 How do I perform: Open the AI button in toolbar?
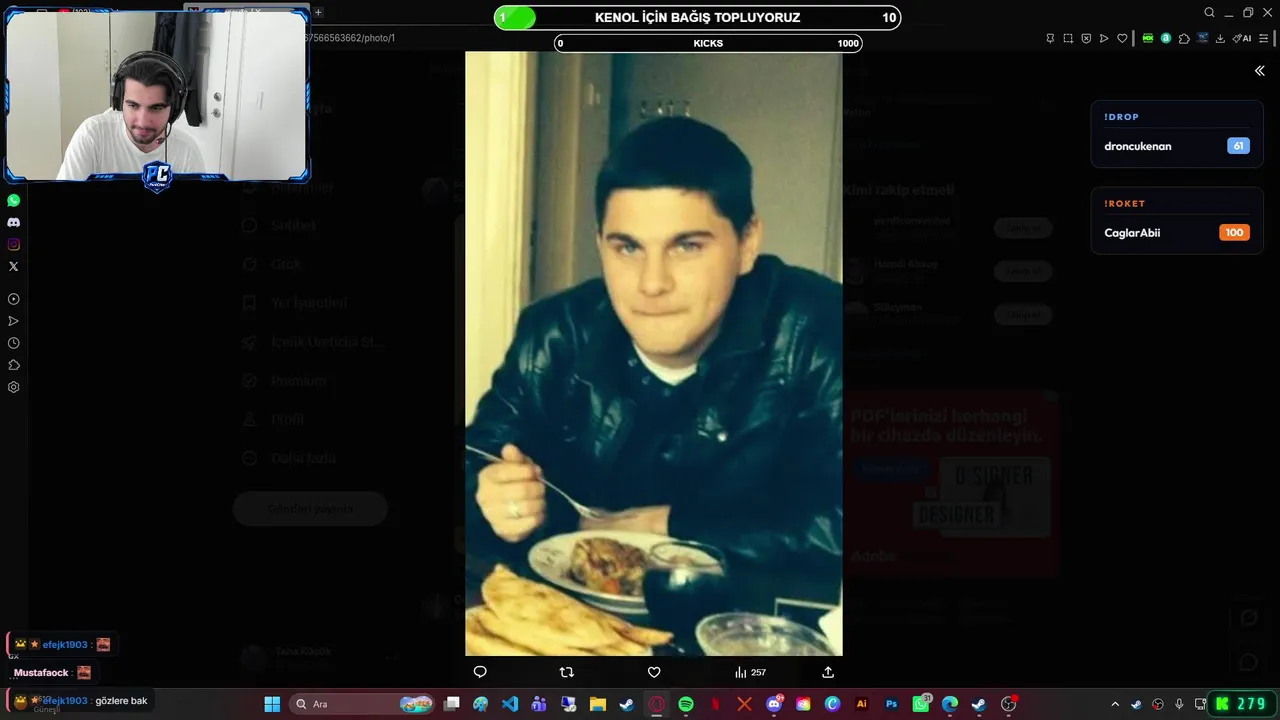click(1241, 38)
